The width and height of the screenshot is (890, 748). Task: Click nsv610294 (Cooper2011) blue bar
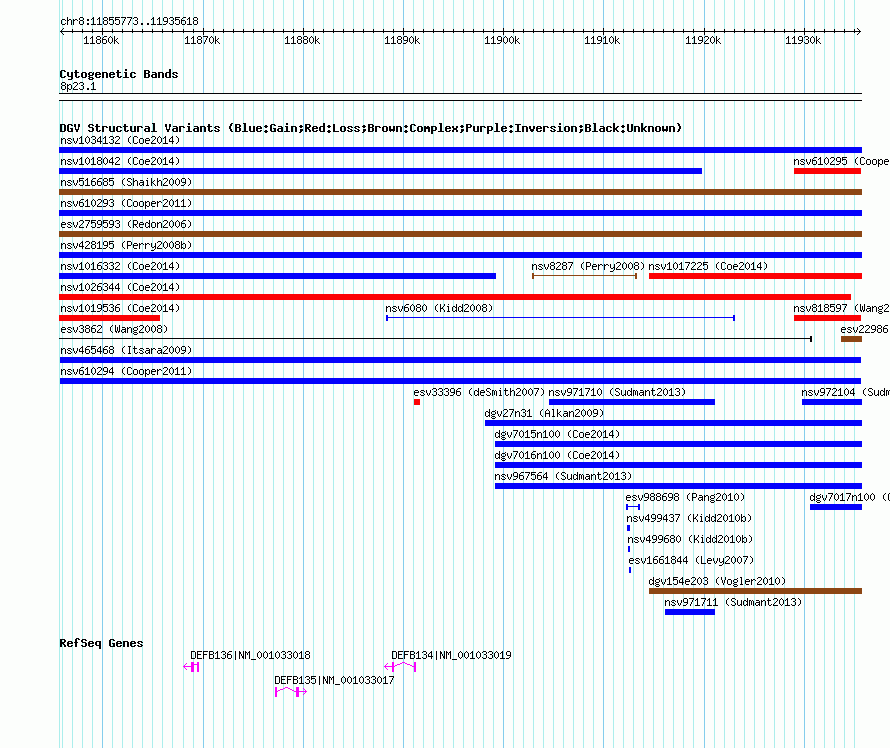tap(460, 381)
